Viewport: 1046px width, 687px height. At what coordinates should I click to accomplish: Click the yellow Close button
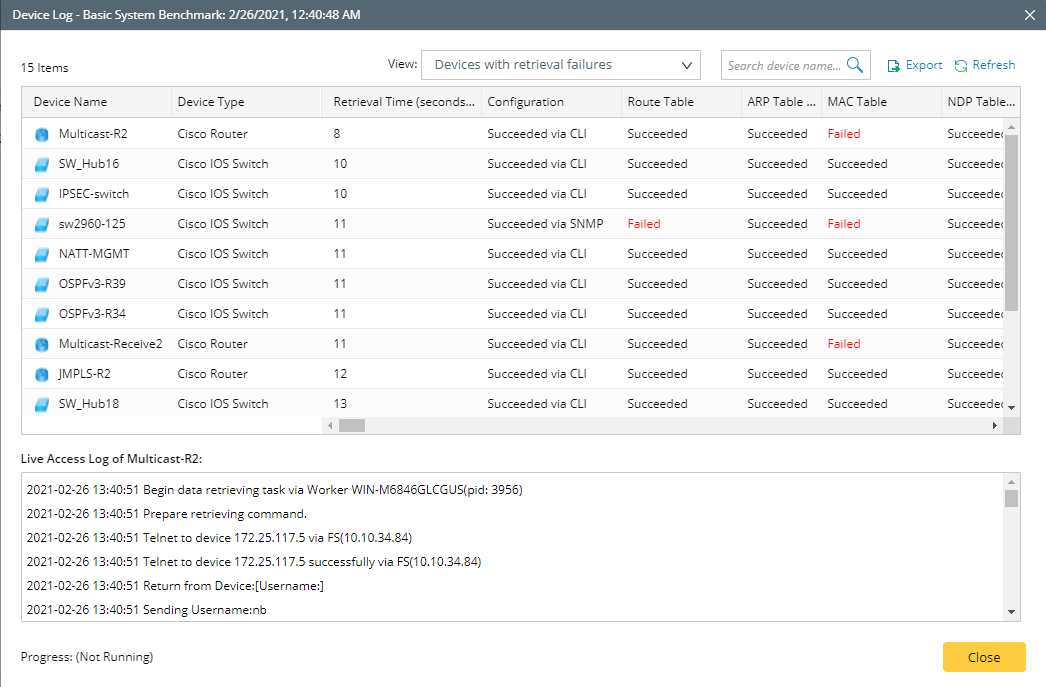point(984,657)
